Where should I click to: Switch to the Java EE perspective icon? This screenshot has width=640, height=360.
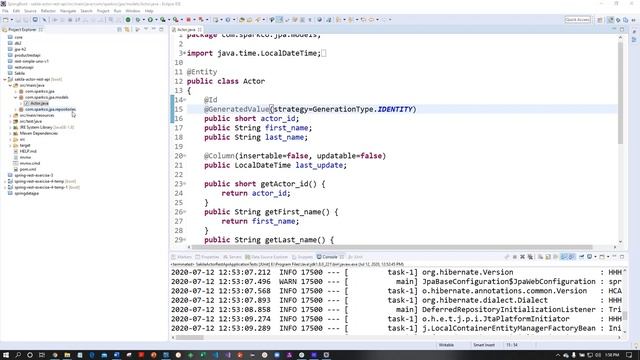[611, 20]
